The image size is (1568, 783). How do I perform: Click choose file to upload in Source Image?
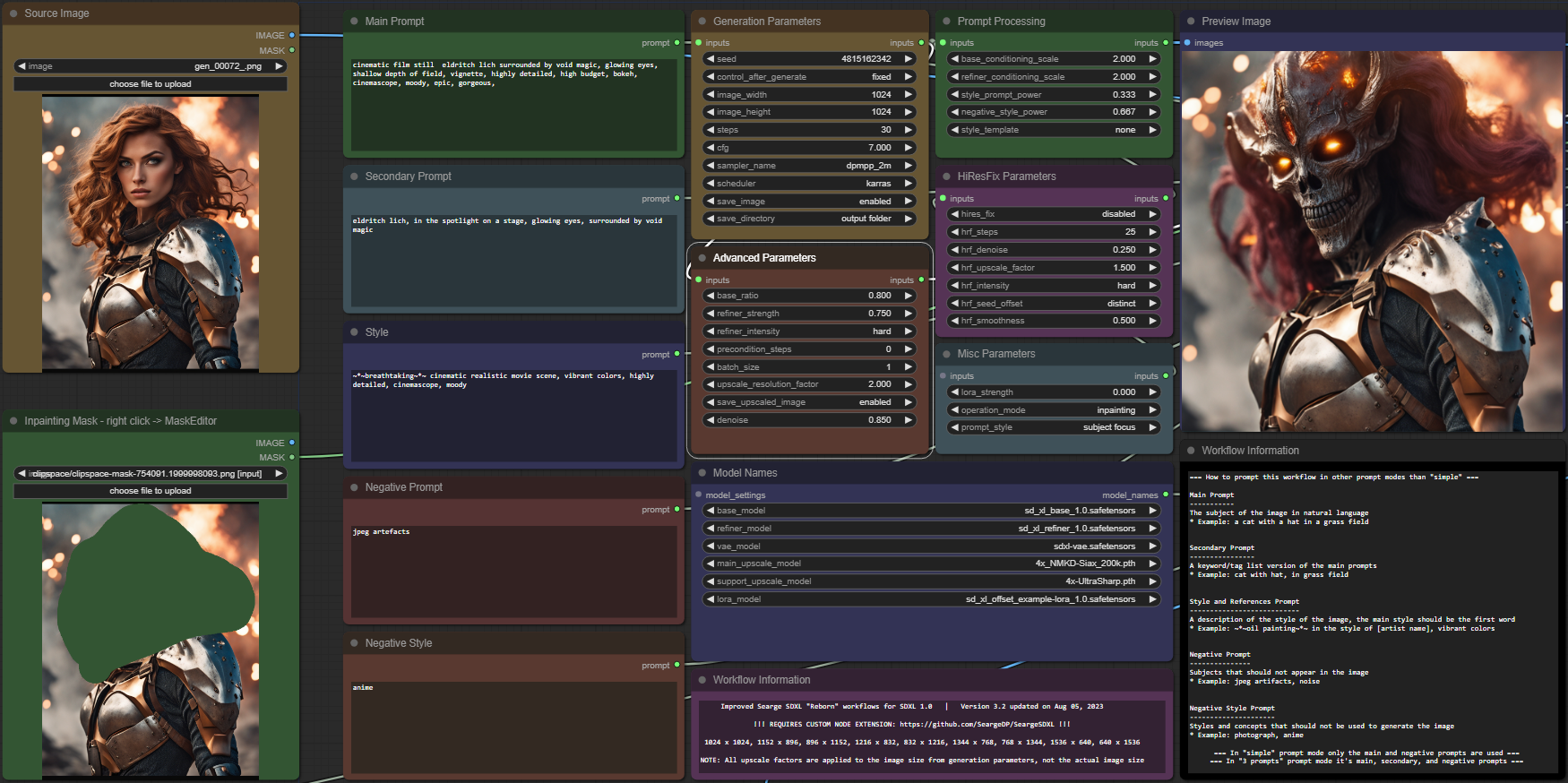pyautogui.click(x=151, y=84)
